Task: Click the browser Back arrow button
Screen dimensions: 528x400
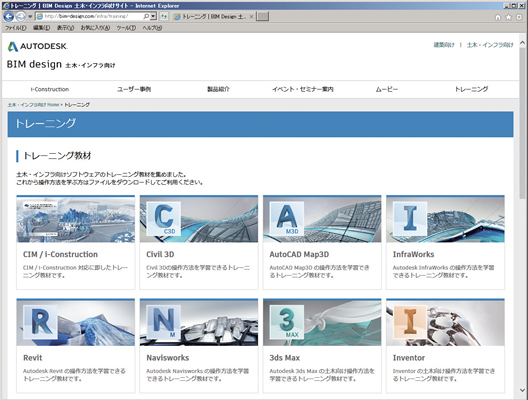Action: tap(9, 16)
